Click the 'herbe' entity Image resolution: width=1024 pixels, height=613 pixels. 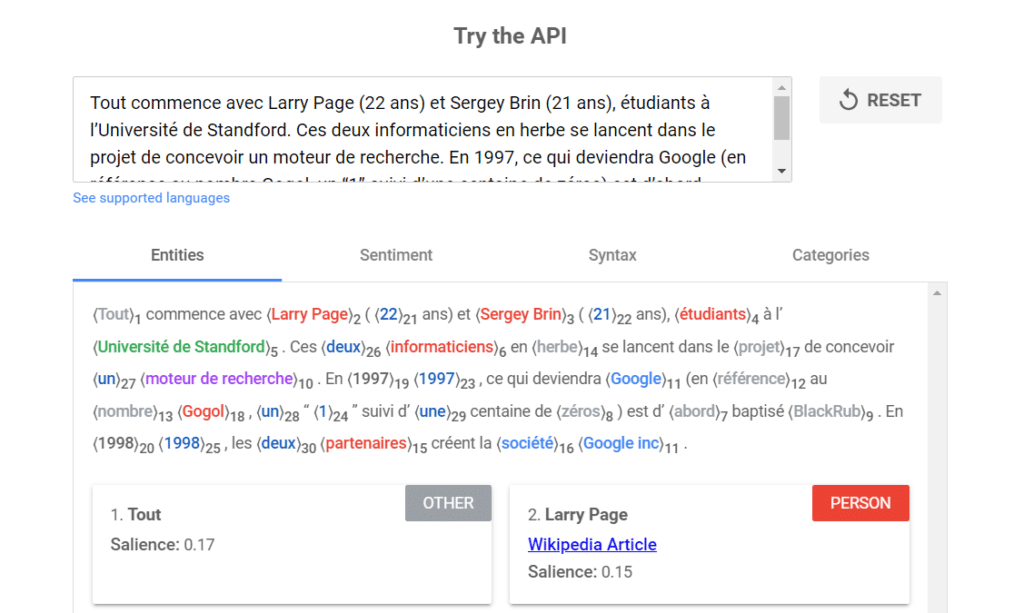[557, 347]
